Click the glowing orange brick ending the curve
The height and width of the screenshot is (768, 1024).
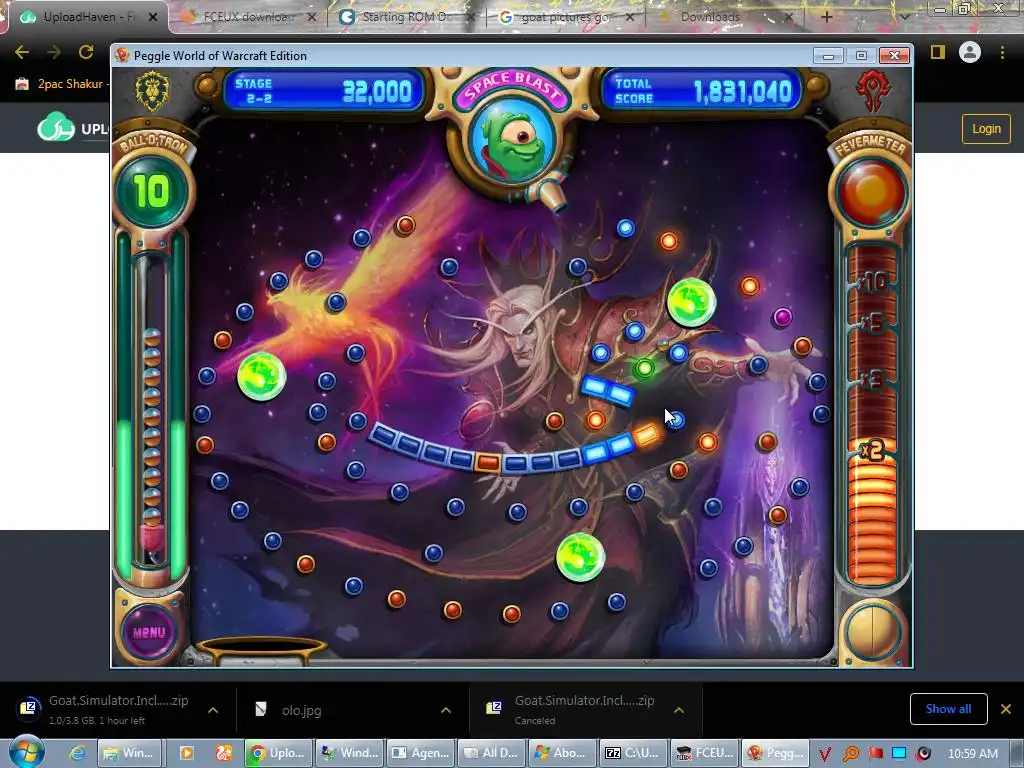646,434
